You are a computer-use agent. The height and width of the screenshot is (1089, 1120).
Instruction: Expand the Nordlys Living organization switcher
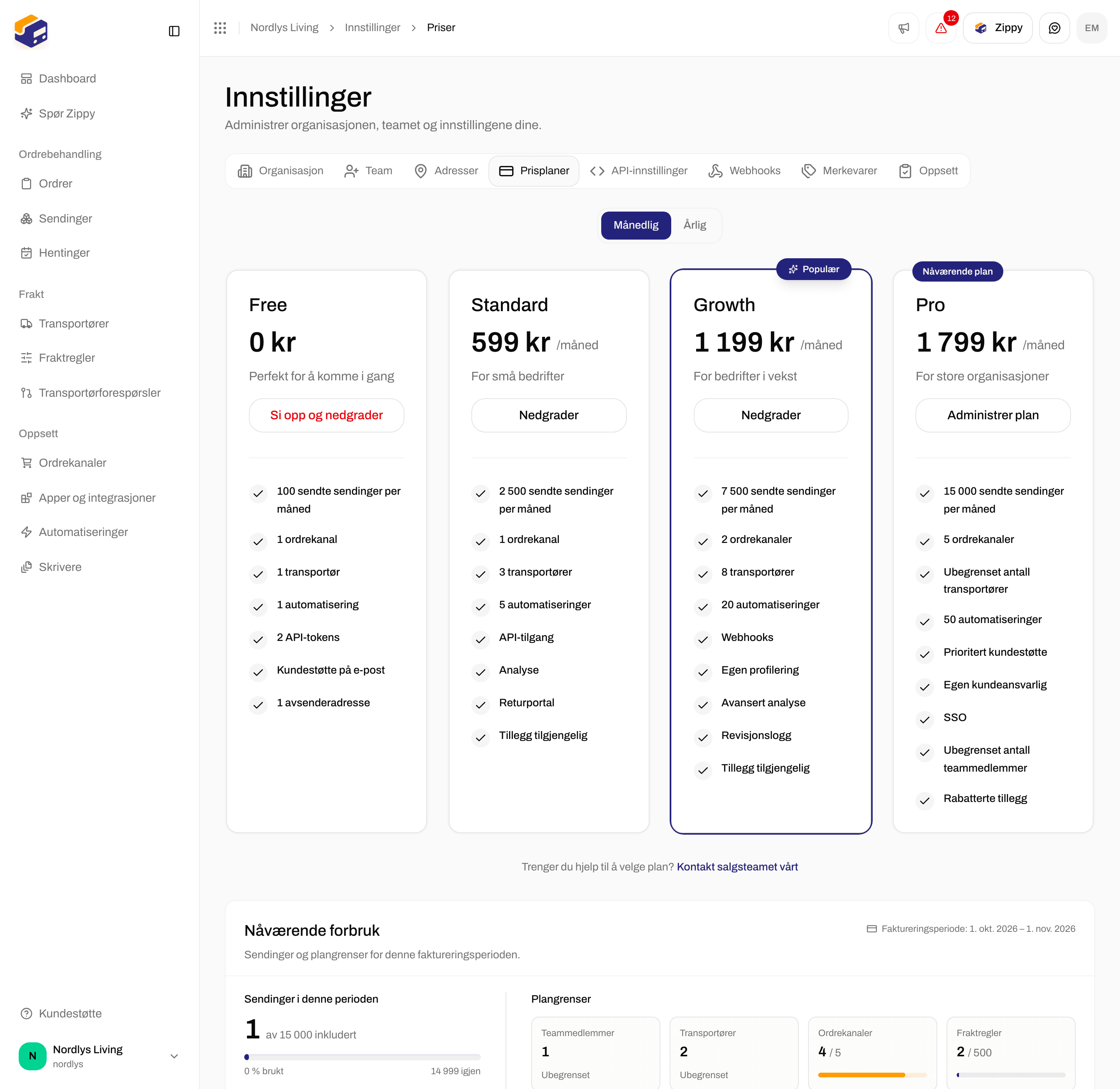tap(100, 1056)
